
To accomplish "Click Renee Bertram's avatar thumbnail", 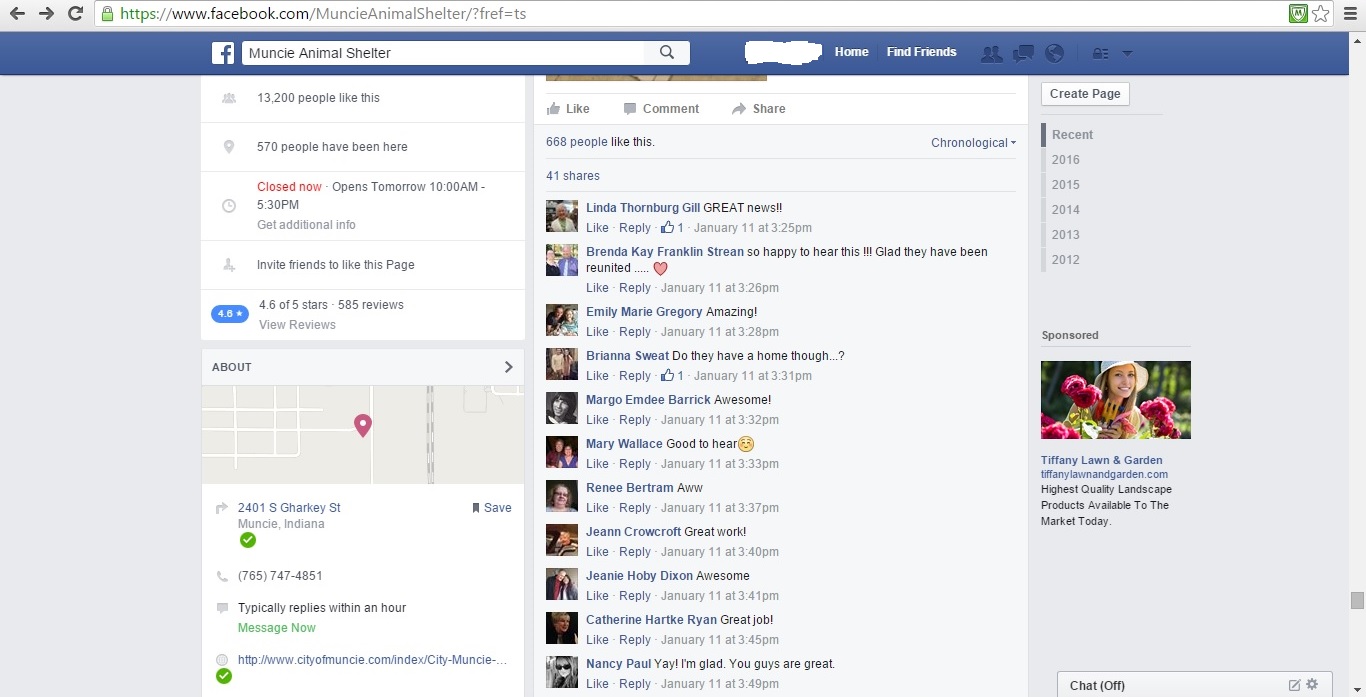I will point(562,496).
